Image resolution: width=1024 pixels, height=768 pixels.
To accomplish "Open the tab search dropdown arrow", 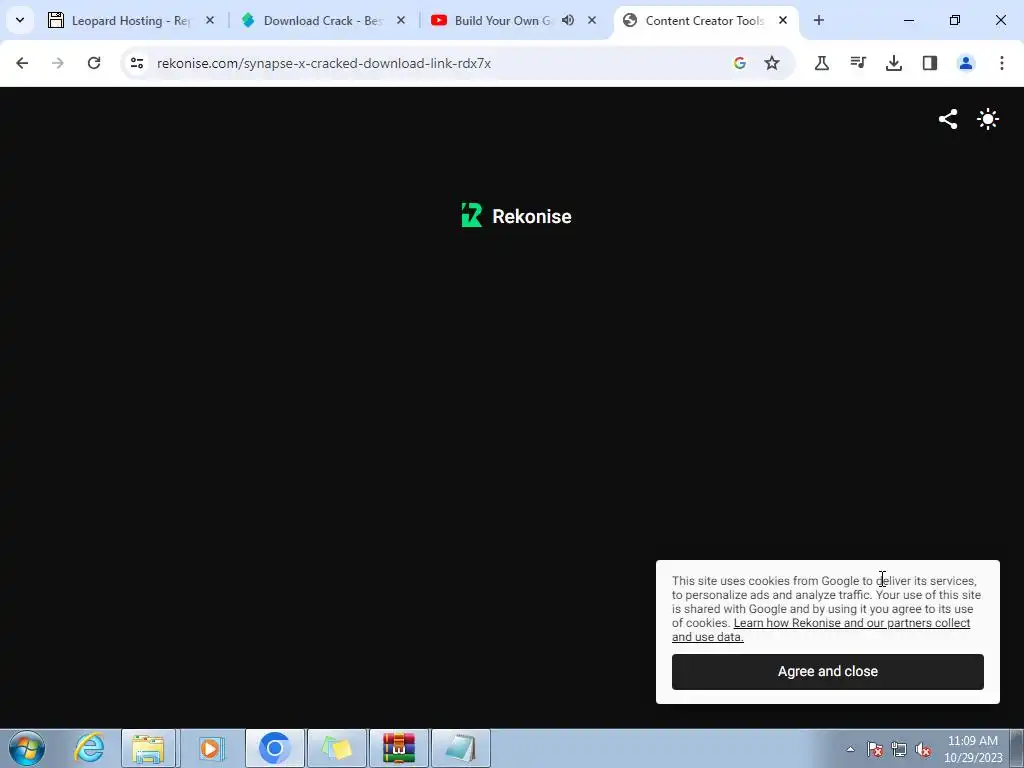I will tap(20, 20).
